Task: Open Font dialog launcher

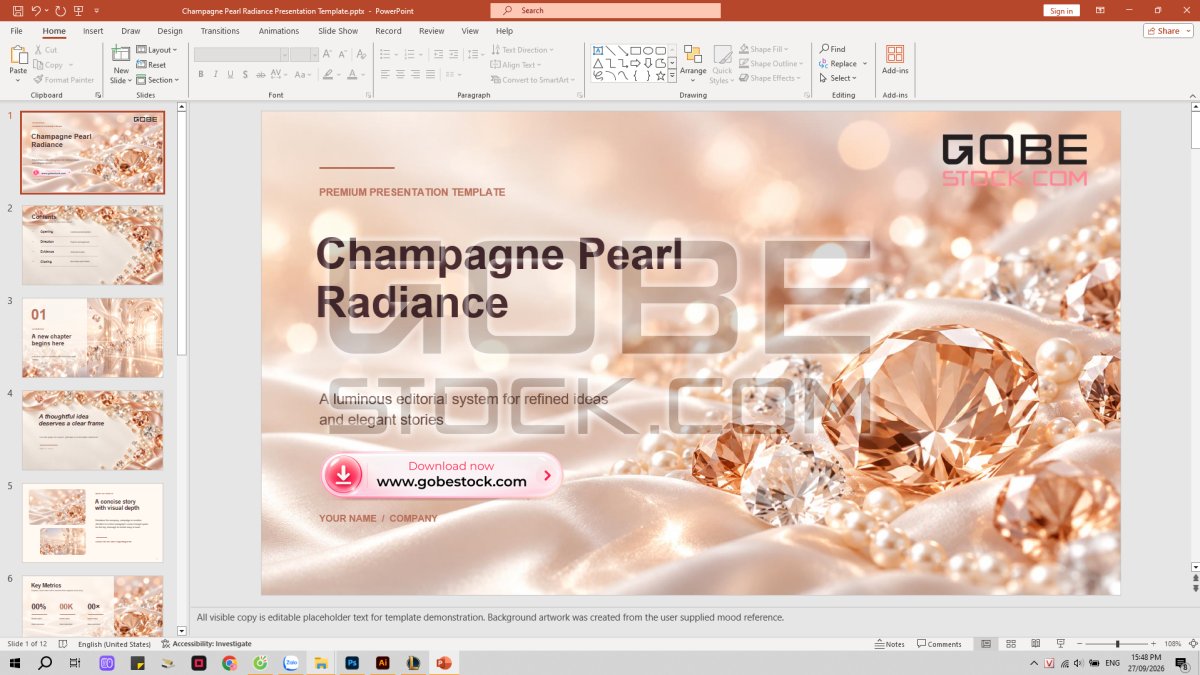Action: click(368, 95)
